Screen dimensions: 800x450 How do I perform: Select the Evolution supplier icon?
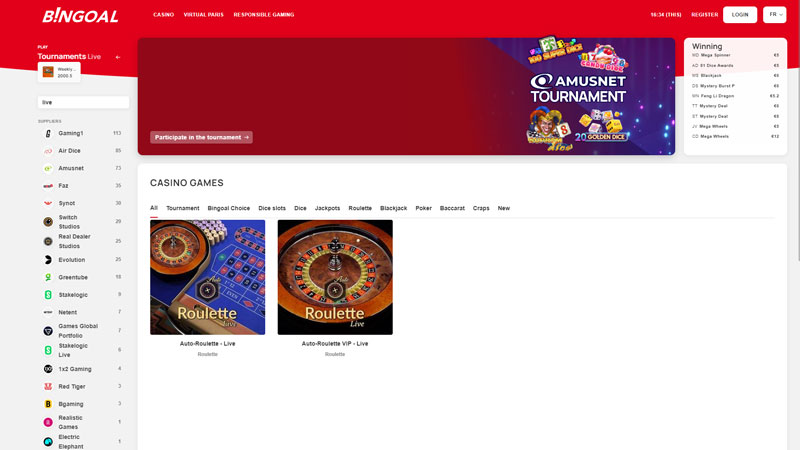(48, 260)
